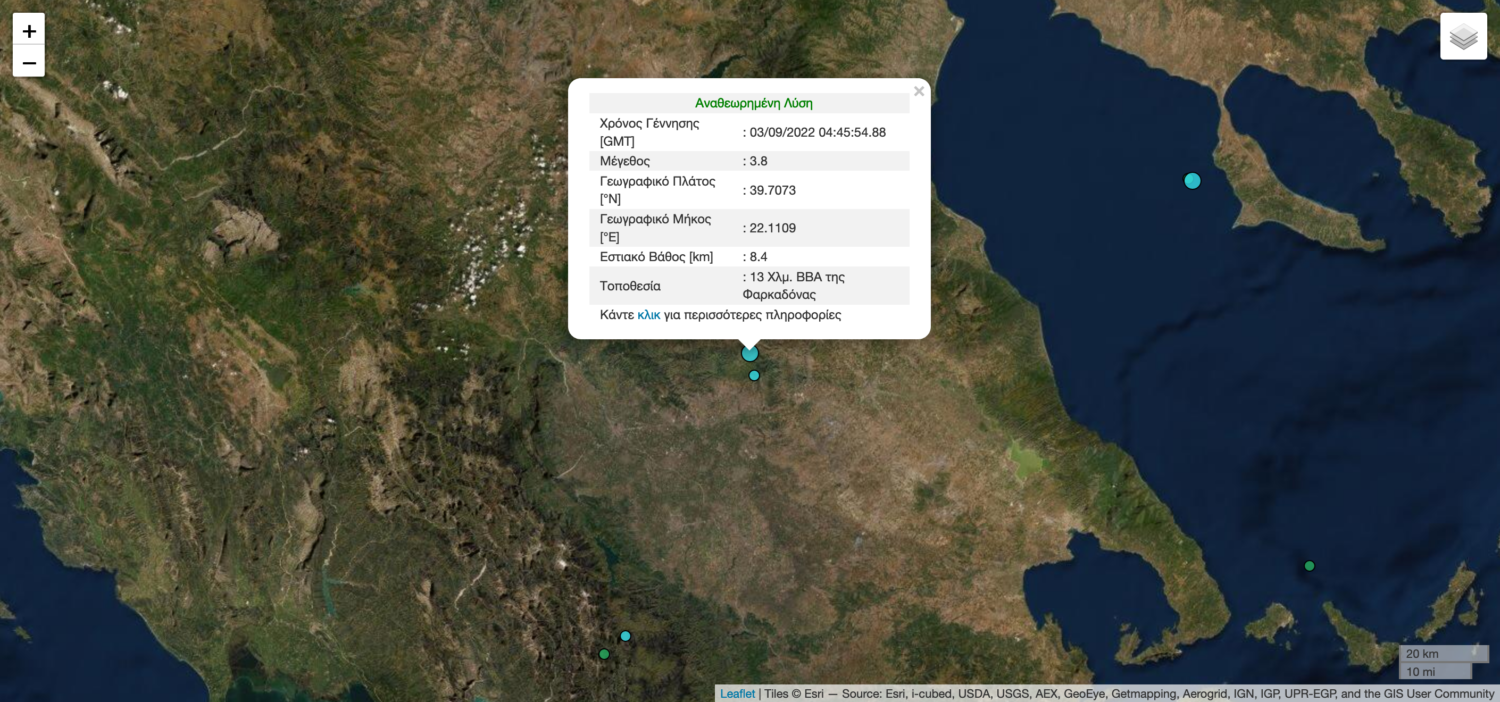The image size is (1500, 702).
Task: Select the small cyan marker in the southwest
Action: (x=625, y=636)
